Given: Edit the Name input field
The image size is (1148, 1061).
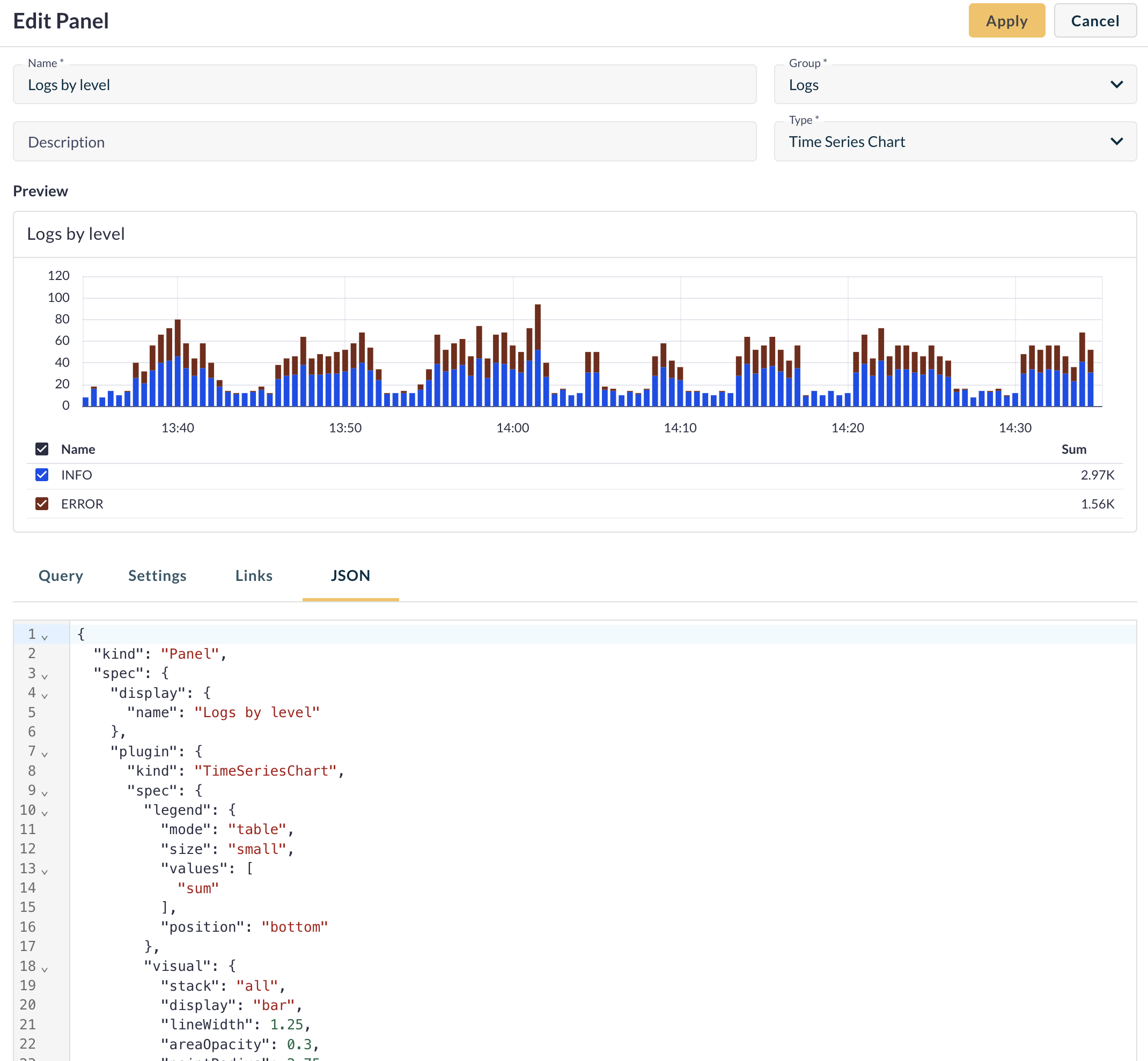Looking at the screenshot, I should (384, 84).
